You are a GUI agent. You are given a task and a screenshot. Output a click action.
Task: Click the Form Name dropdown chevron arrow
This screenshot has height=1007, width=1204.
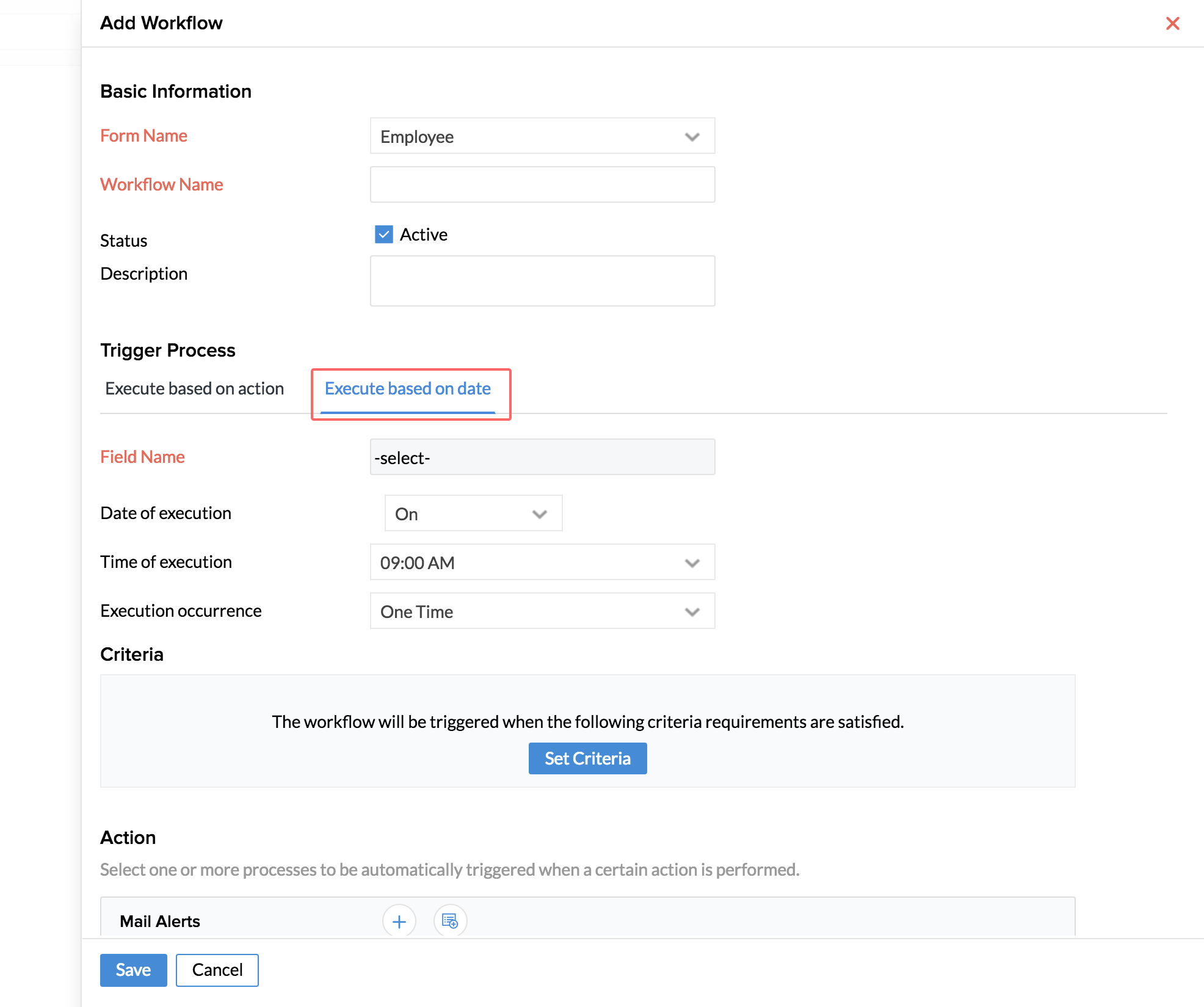coord(692,137)
